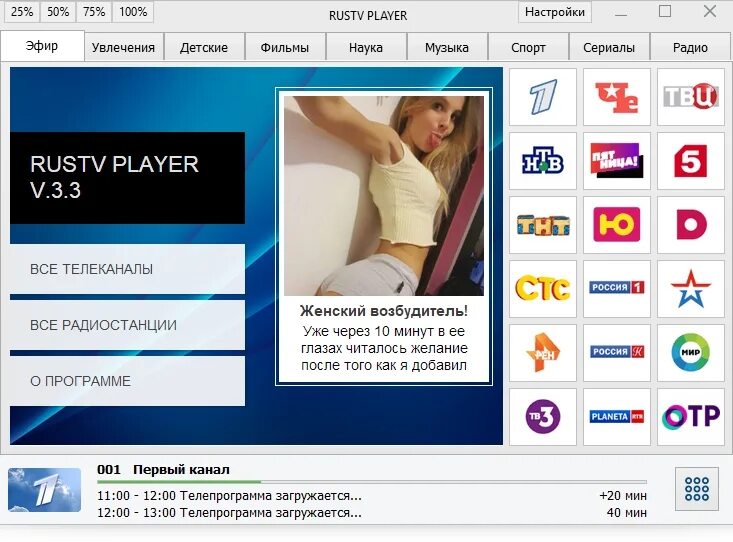The image size is (733, 542).
Task: Open the ТВЦ channel tile
Action: (x=691, y=97)
